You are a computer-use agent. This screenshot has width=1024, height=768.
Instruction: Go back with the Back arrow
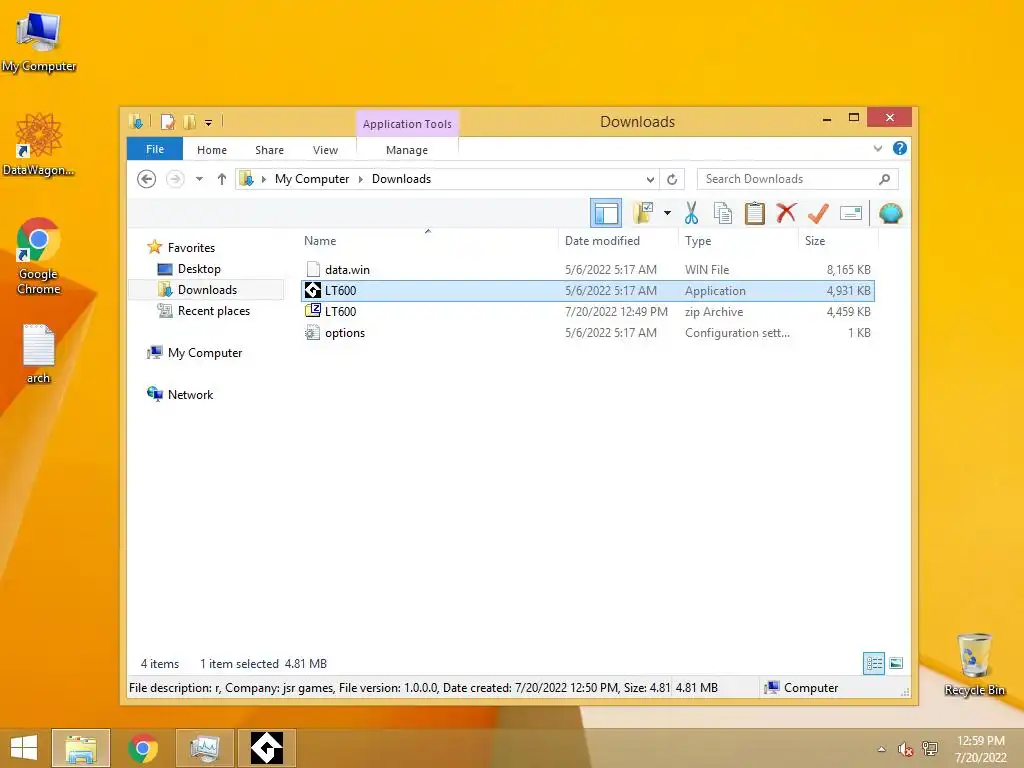pyautogui.click(x=146, y=179)
